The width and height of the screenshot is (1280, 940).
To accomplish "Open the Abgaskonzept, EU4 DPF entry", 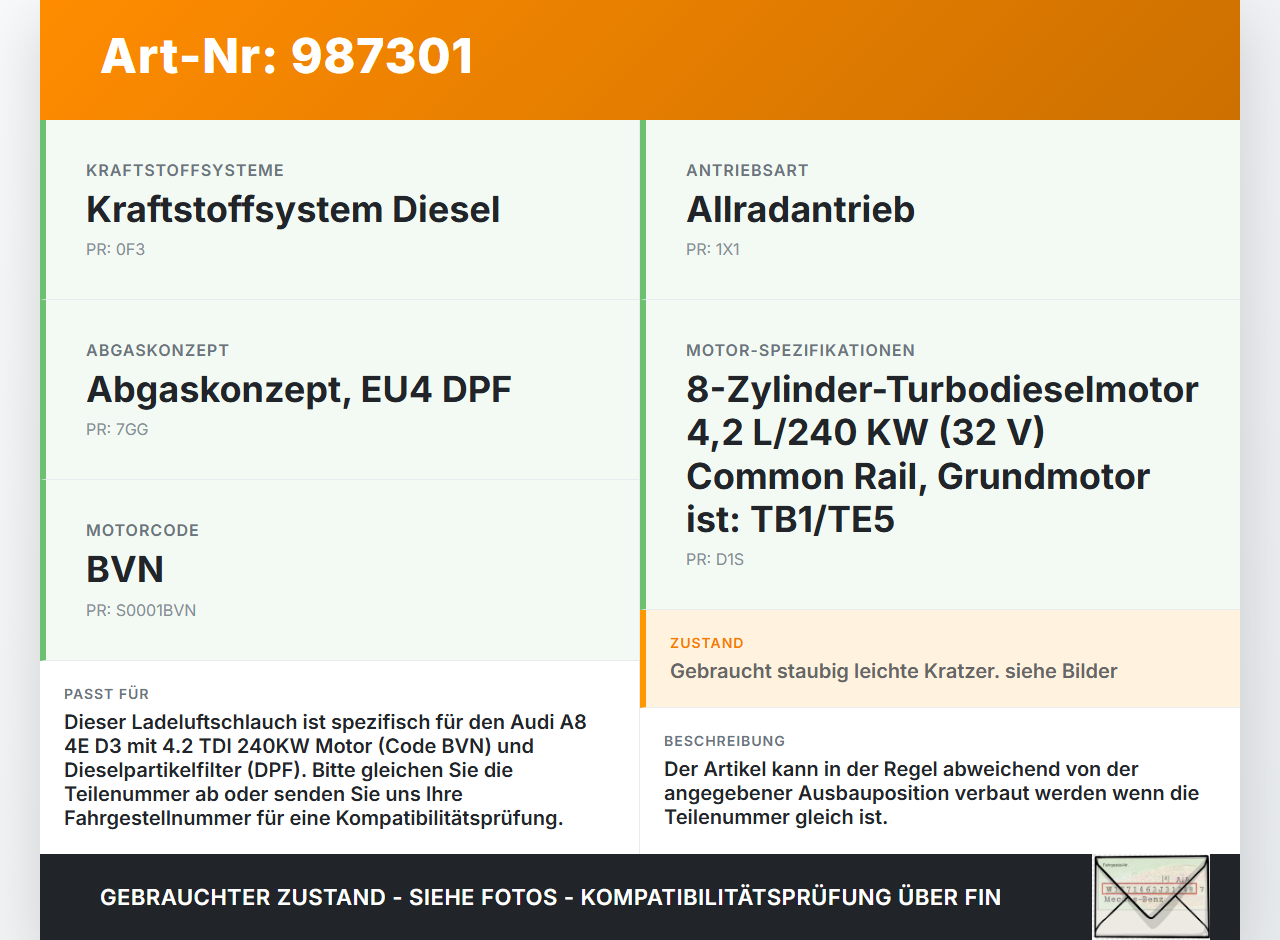I will tap(298, 390).
